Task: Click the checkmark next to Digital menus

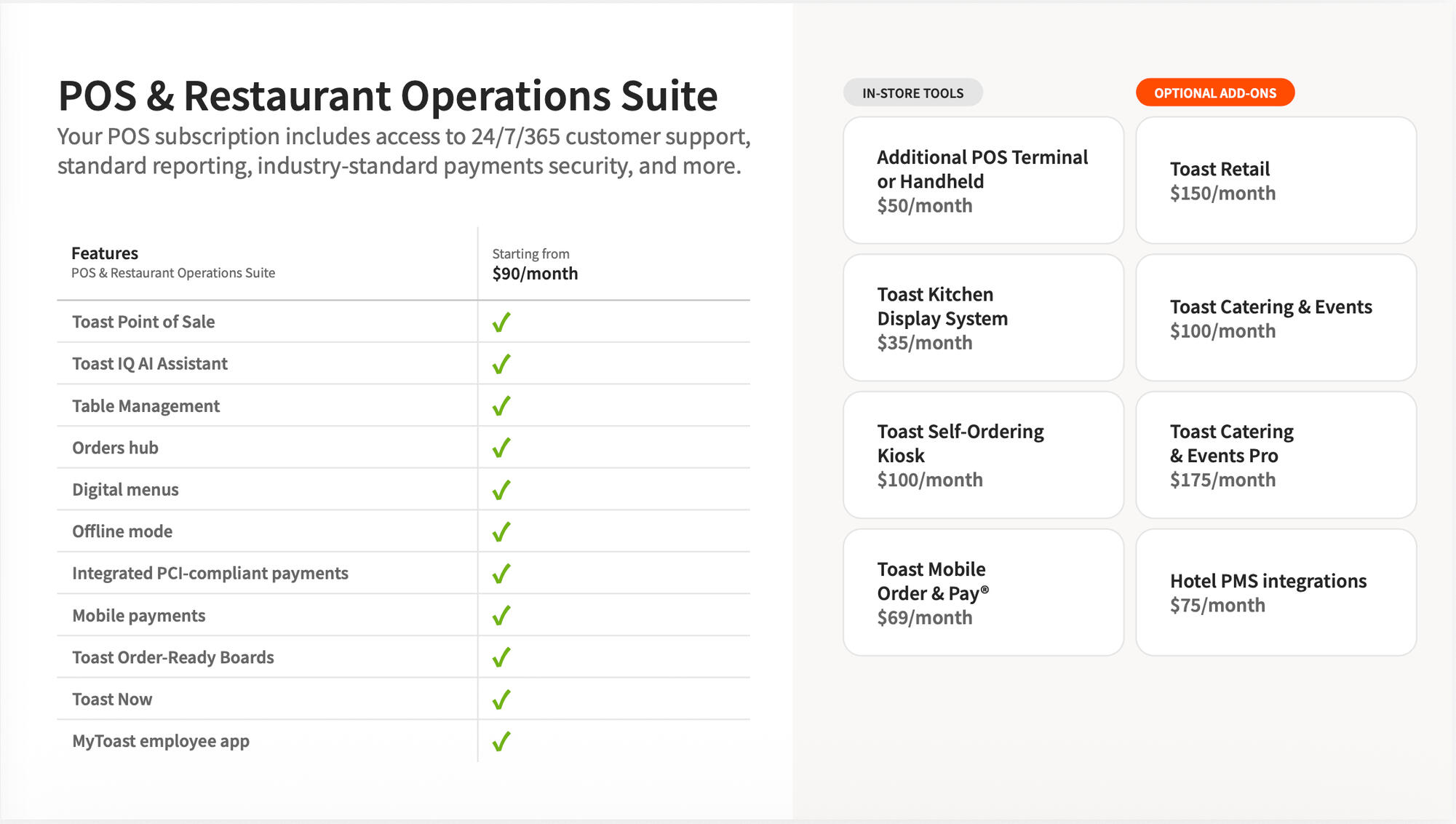Action: tap(501, 490)
